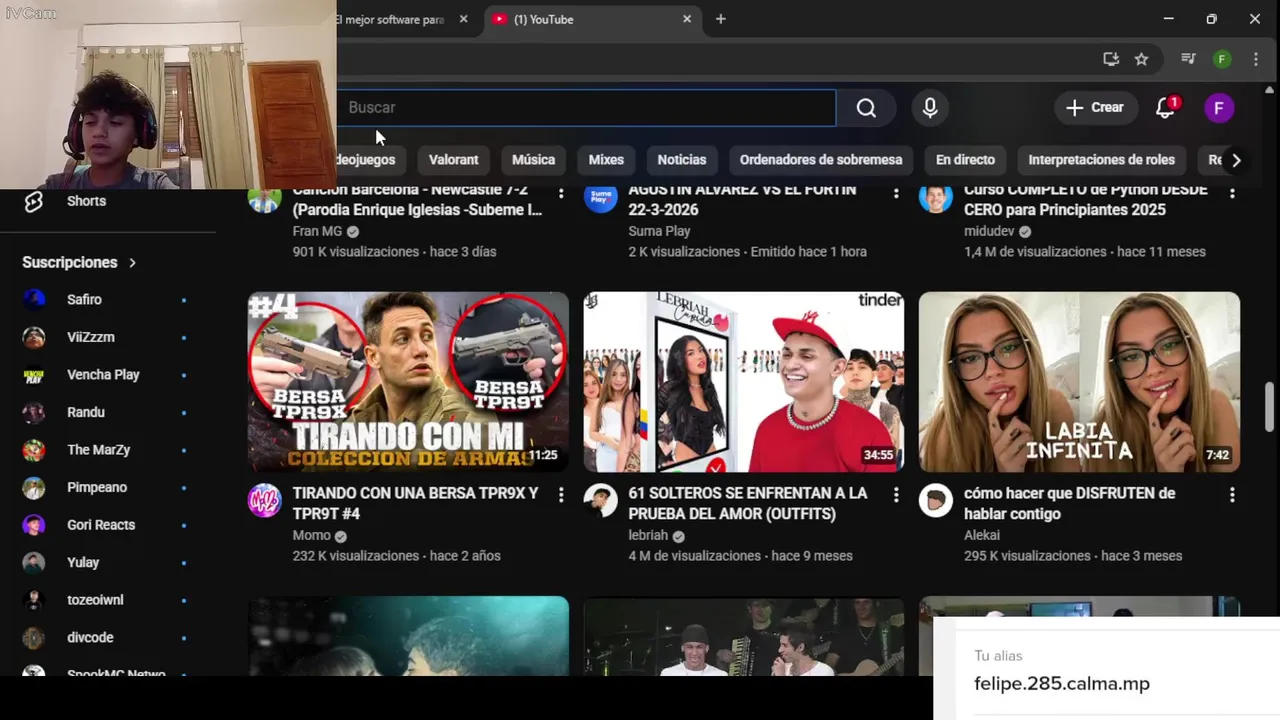
Task: Open options menu for Alekai video
Action: pyautogui.click(x=1232, y=495)
